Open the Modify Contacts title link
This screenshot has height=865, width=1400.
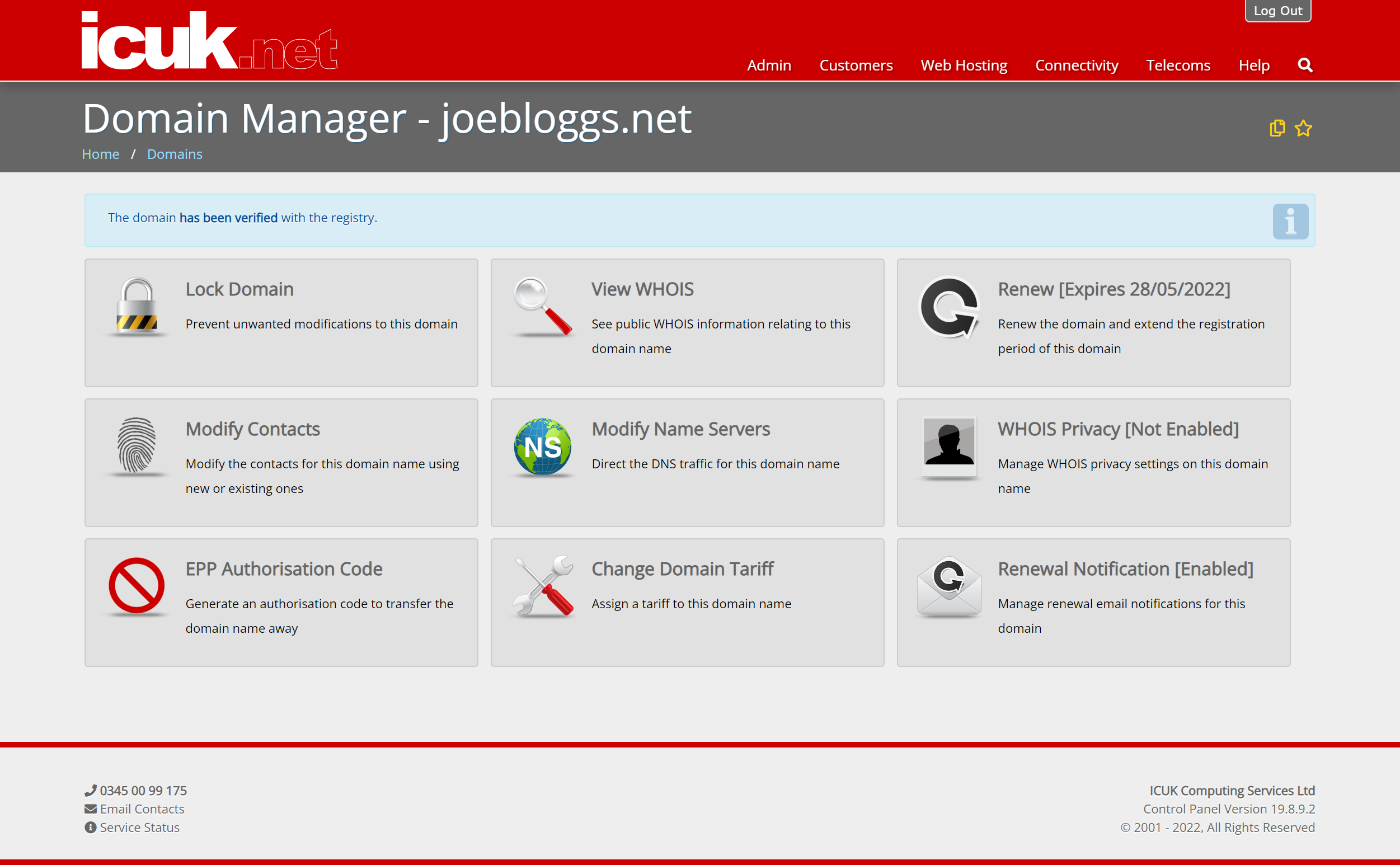click(252, 429)
